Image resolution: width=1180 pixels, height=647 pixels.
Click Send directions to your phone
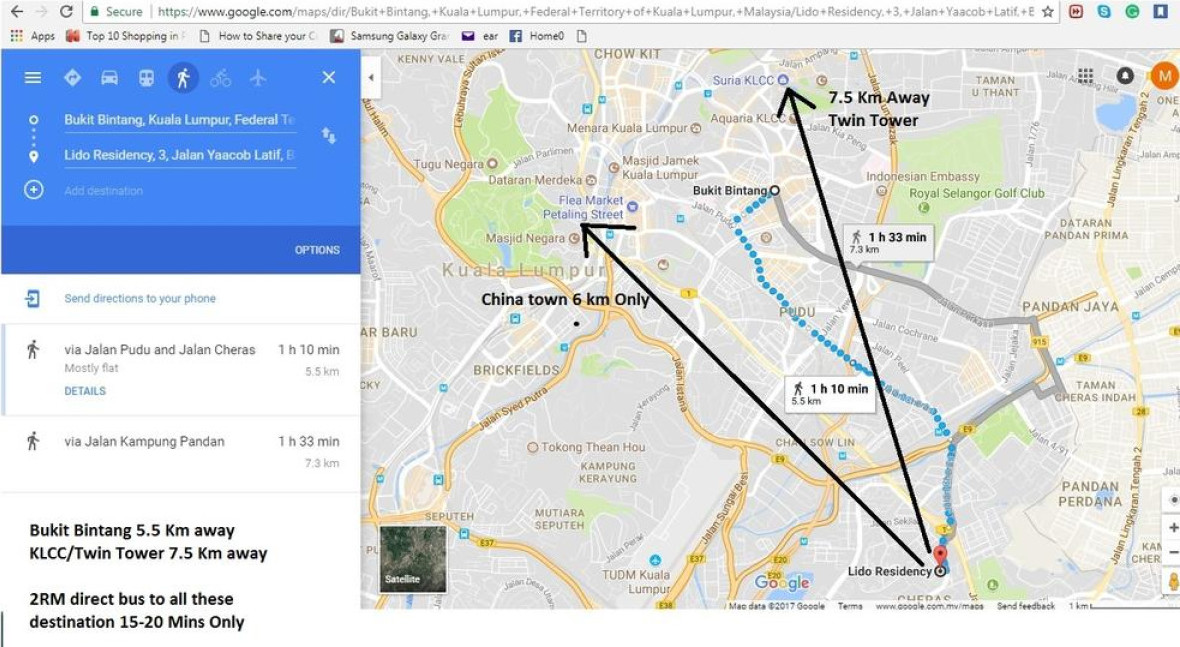[140, 299]
